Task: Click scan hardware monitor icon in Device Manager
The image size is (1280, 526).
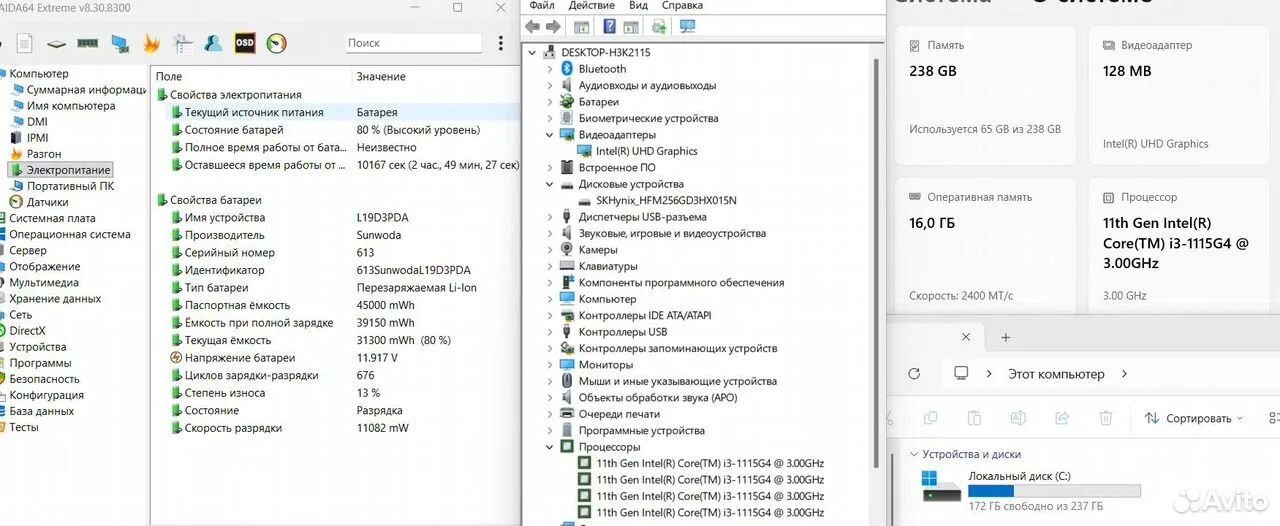Action: pos(687,26)
